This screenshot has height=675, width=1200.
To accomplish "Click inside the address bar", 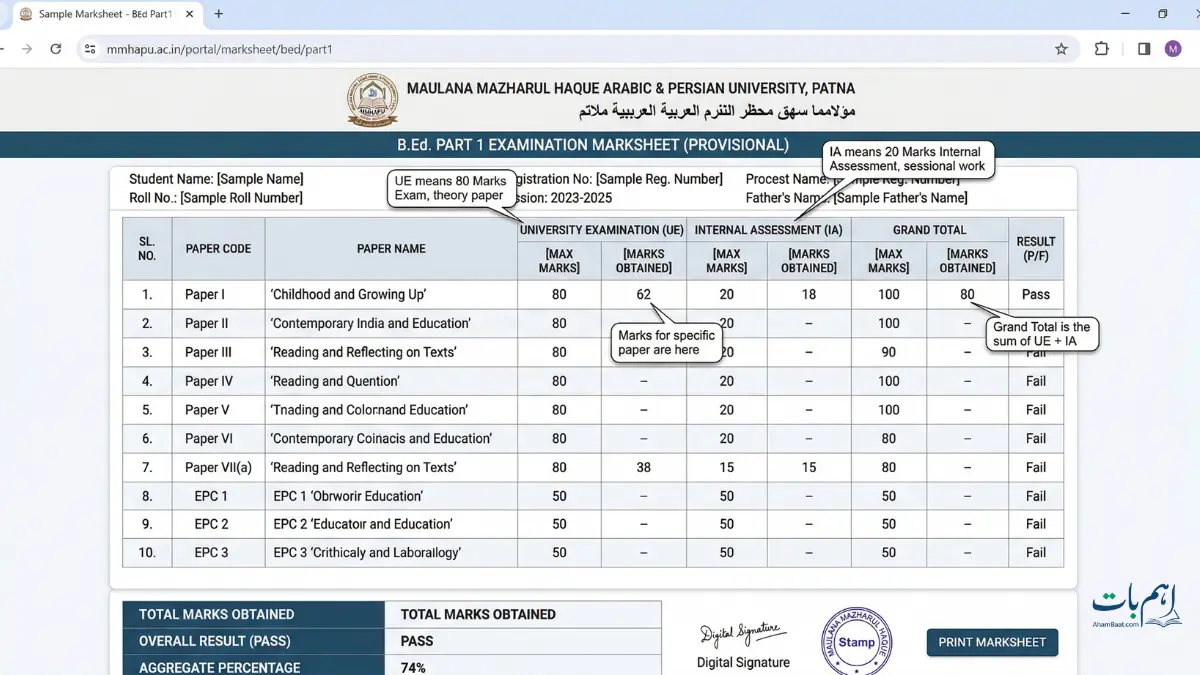I will point(300,48).
